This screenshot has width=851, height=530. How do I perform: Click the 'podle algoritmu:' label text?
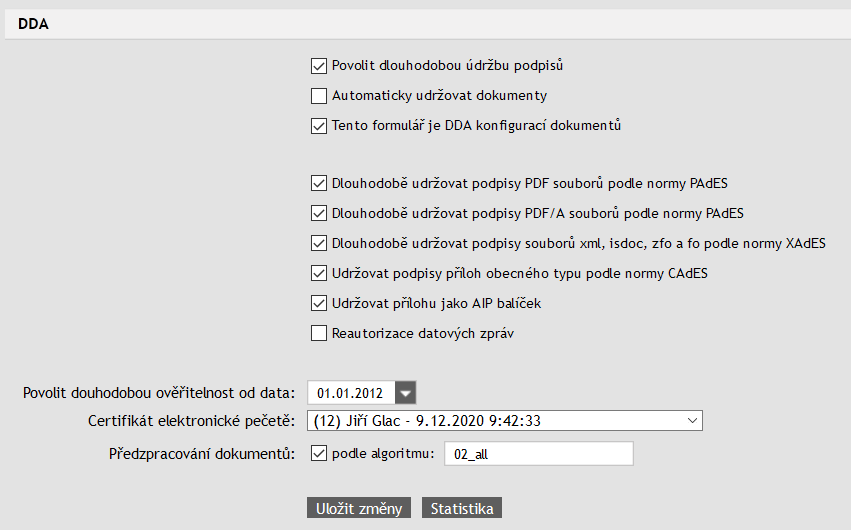384,454
